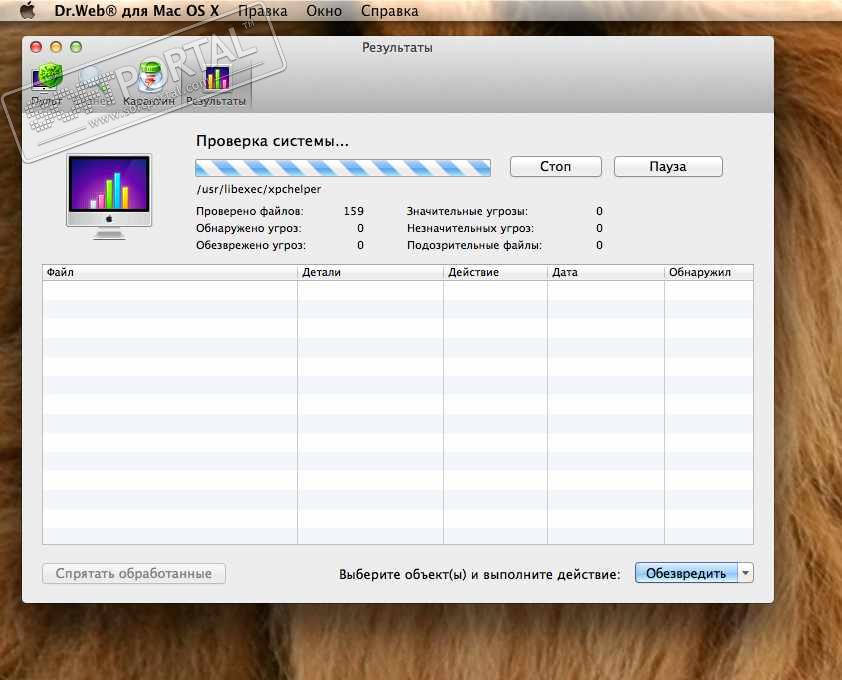Sort by the Дата column header
The width and height of the screenshot is (842, 680).
[606, 272]
